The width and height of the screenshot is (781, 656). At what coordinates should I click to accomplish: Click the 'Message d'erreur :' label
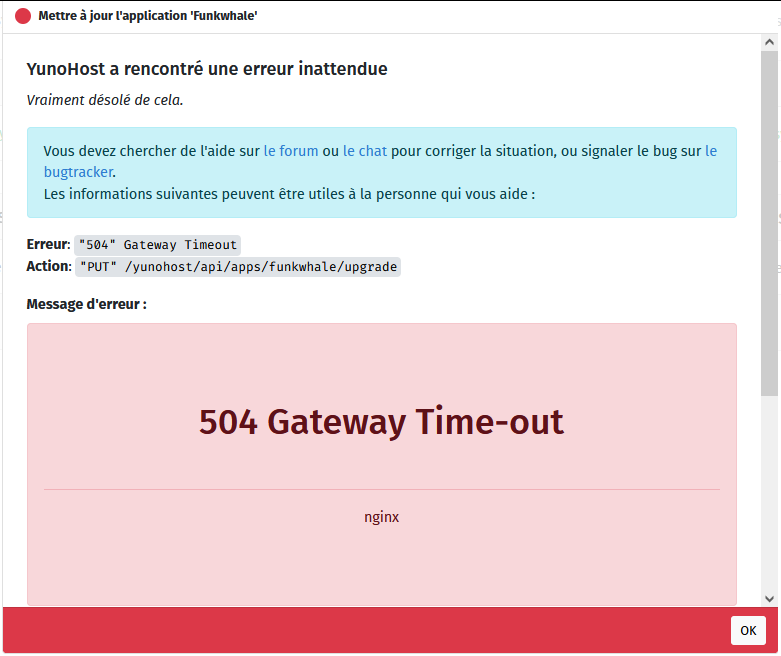tap(87, 304)
